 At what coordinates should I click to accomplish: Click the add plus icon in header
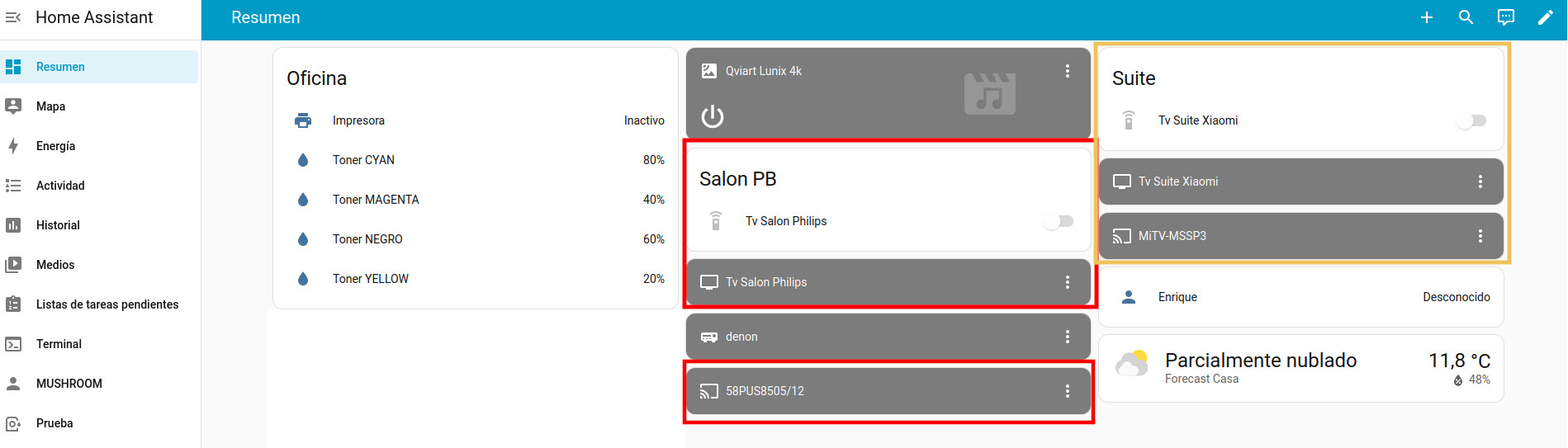1426,17
